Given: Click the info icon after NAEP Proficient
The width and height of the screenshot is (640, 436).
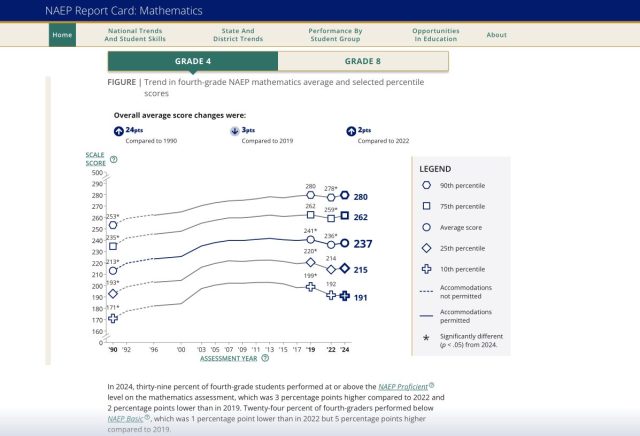Looking at the screenshot, I should [x=431, y=385].
